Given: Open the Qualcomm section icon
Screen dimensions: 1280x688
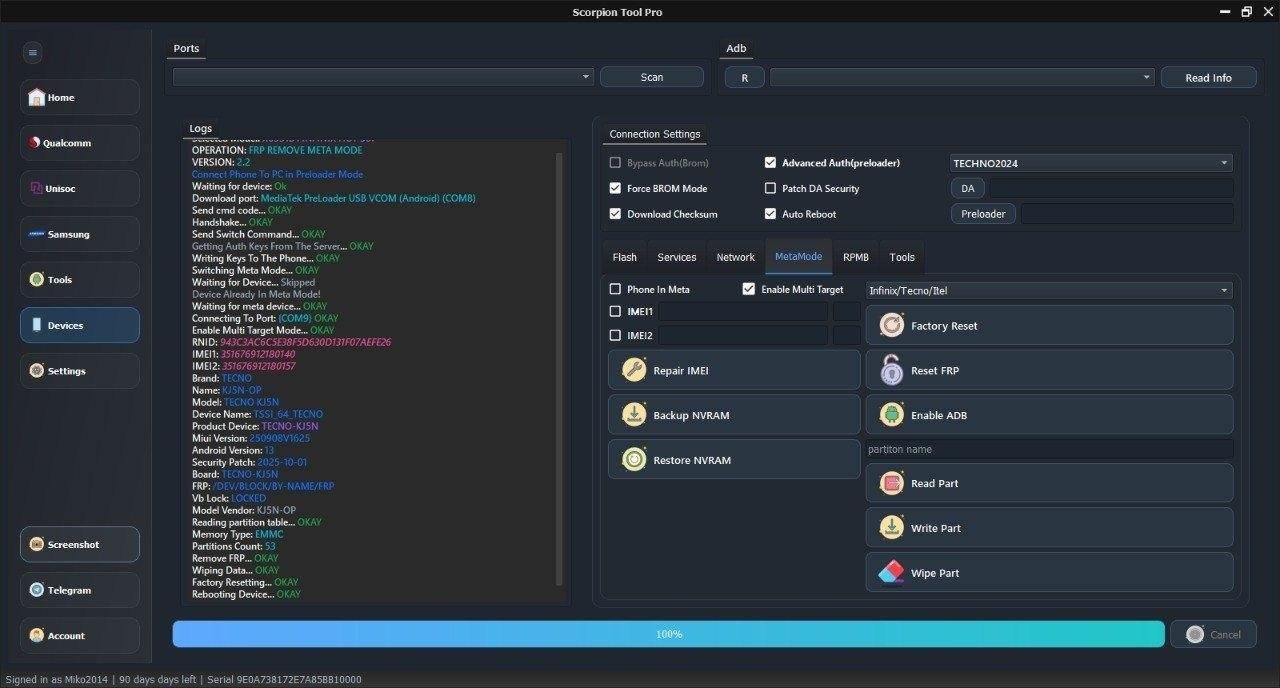Looking at the screenshot, I should 34,143.
